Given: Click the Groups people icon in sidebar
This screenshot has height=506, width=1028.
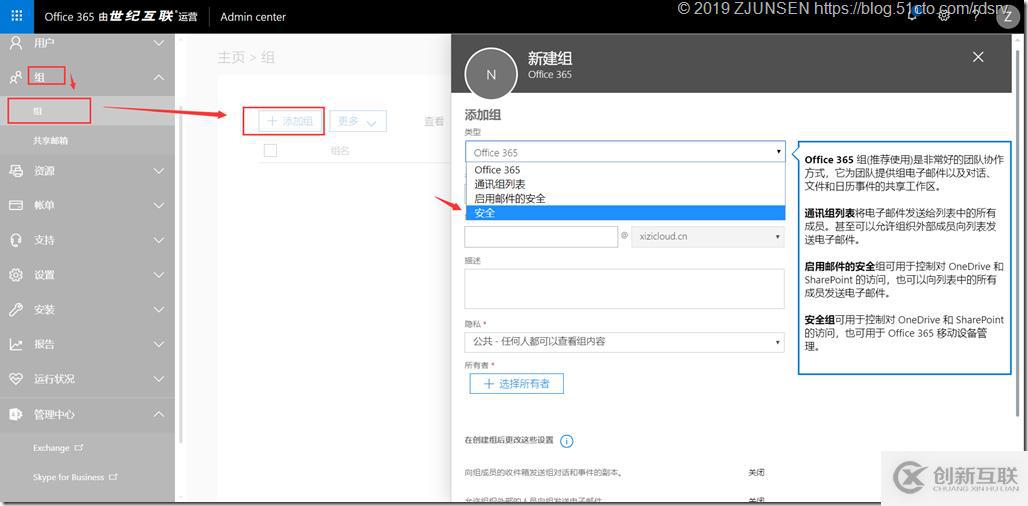Looking at the screenshot, I should click(x=16, y=78).
